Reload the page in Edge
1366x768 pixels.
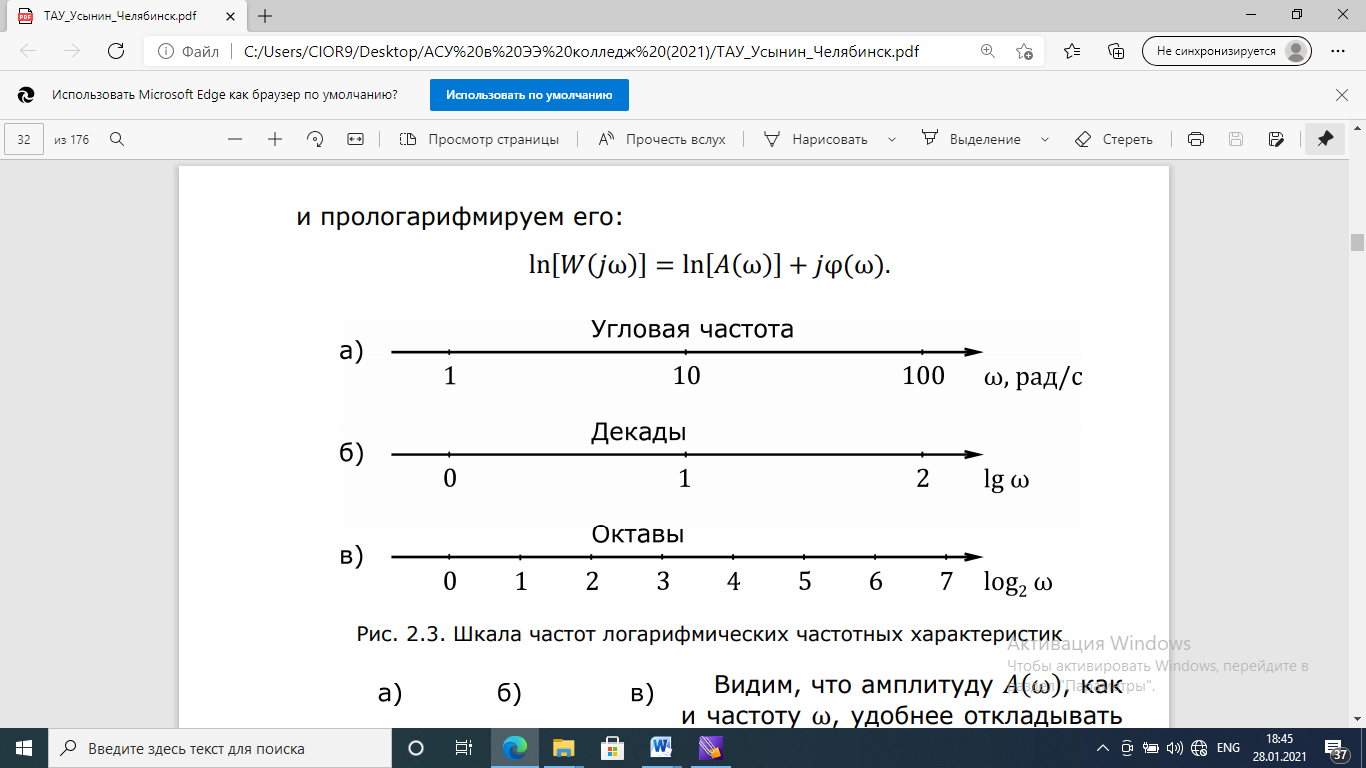pyautogui.click(x=115, y=51)
